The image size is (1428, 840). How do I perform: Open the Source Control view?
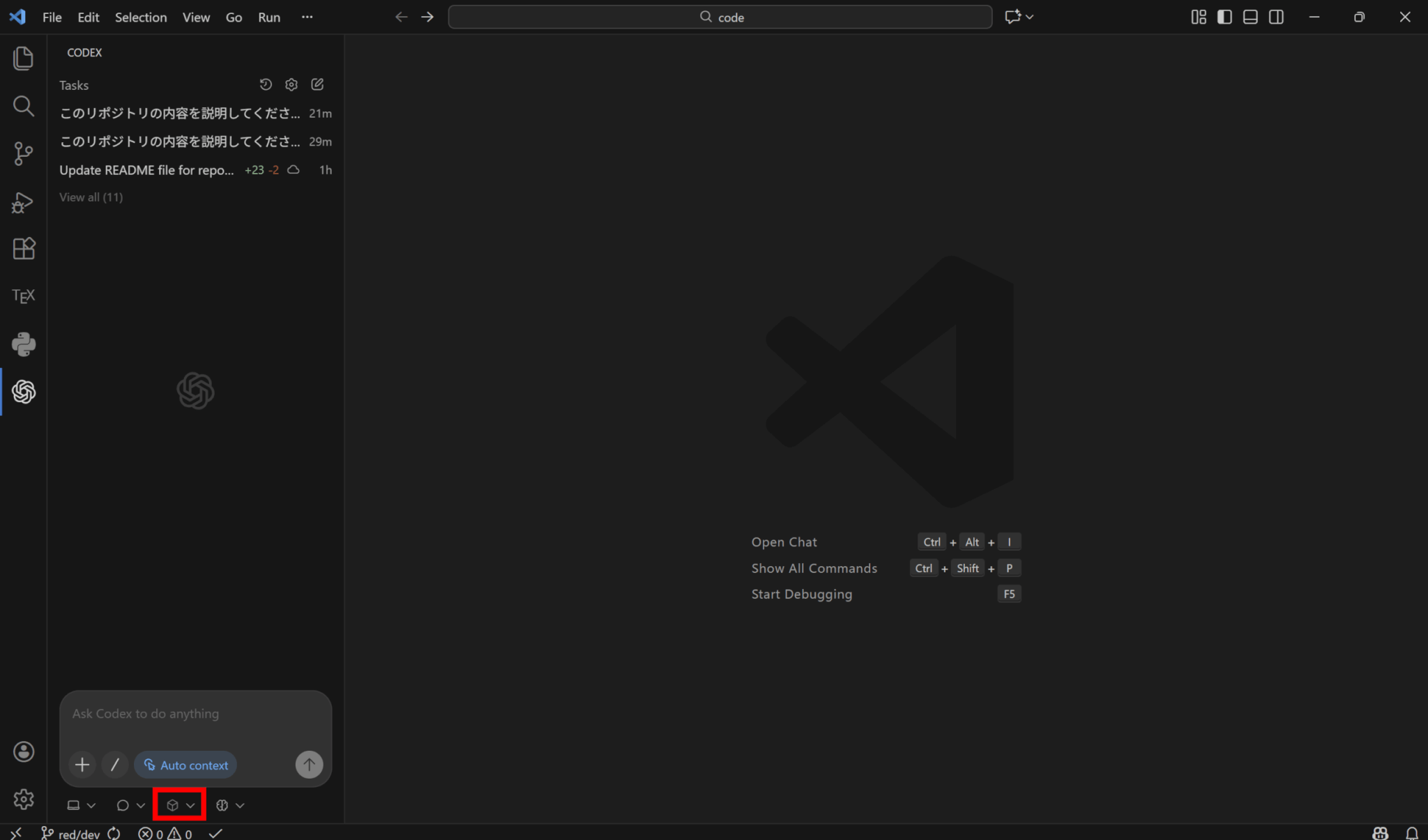[x=24, y=153]
